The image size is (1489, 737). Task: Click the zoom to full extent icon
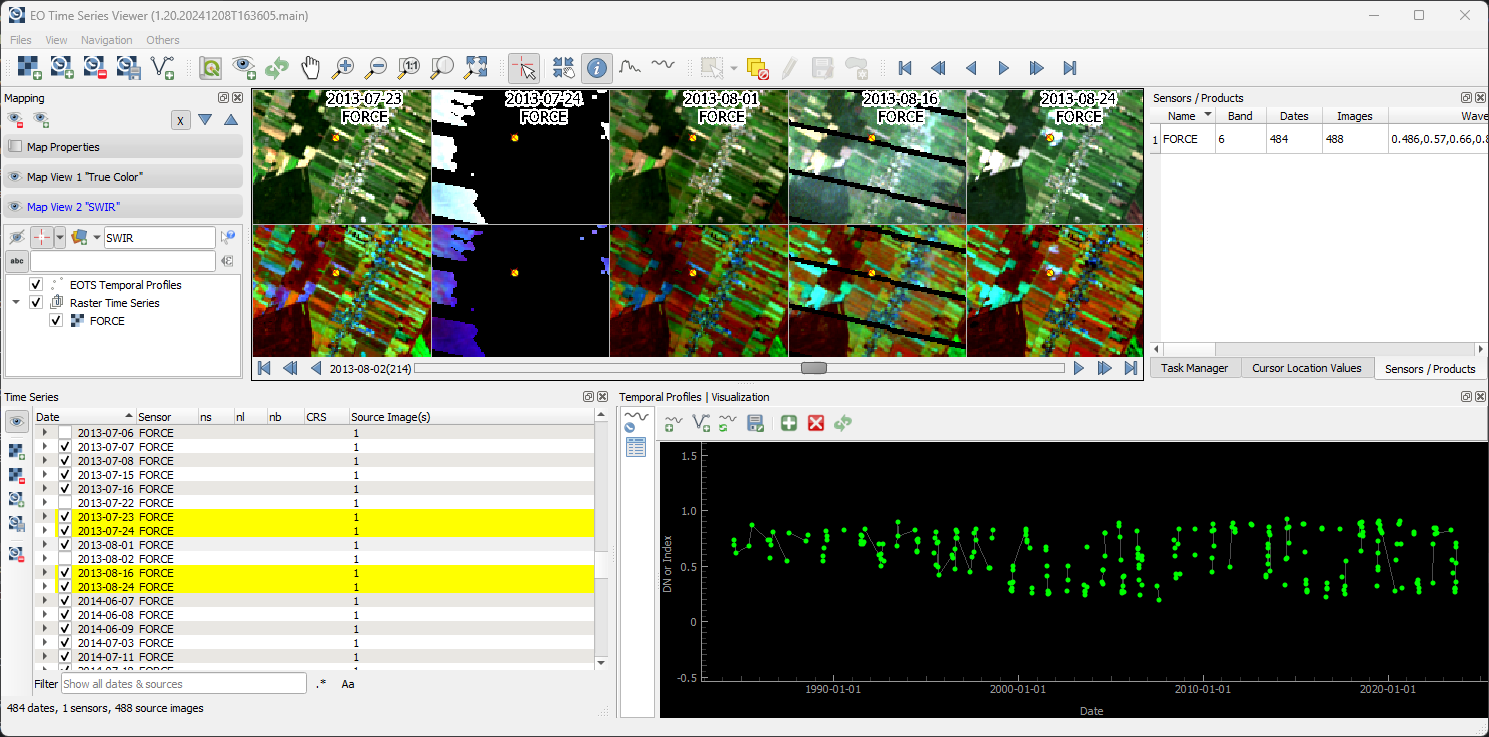(x=475, y=68)
